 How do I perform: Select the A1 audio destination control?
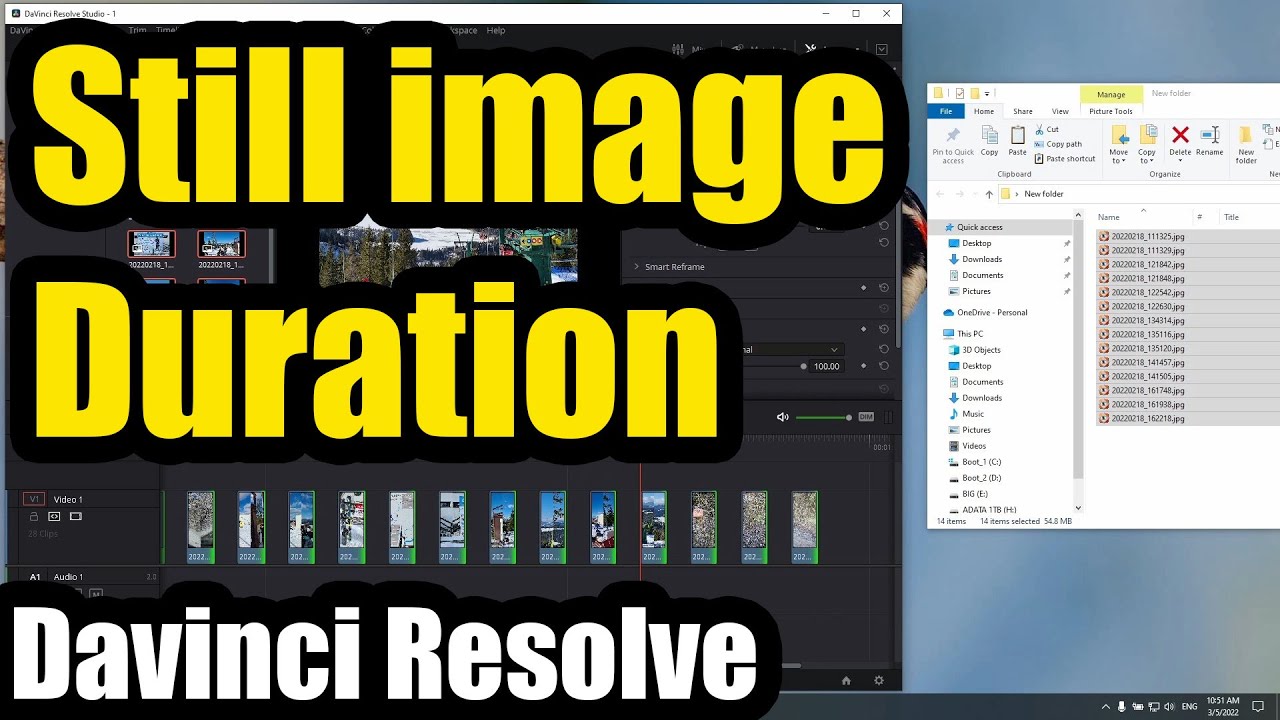(x=35, y=577)
